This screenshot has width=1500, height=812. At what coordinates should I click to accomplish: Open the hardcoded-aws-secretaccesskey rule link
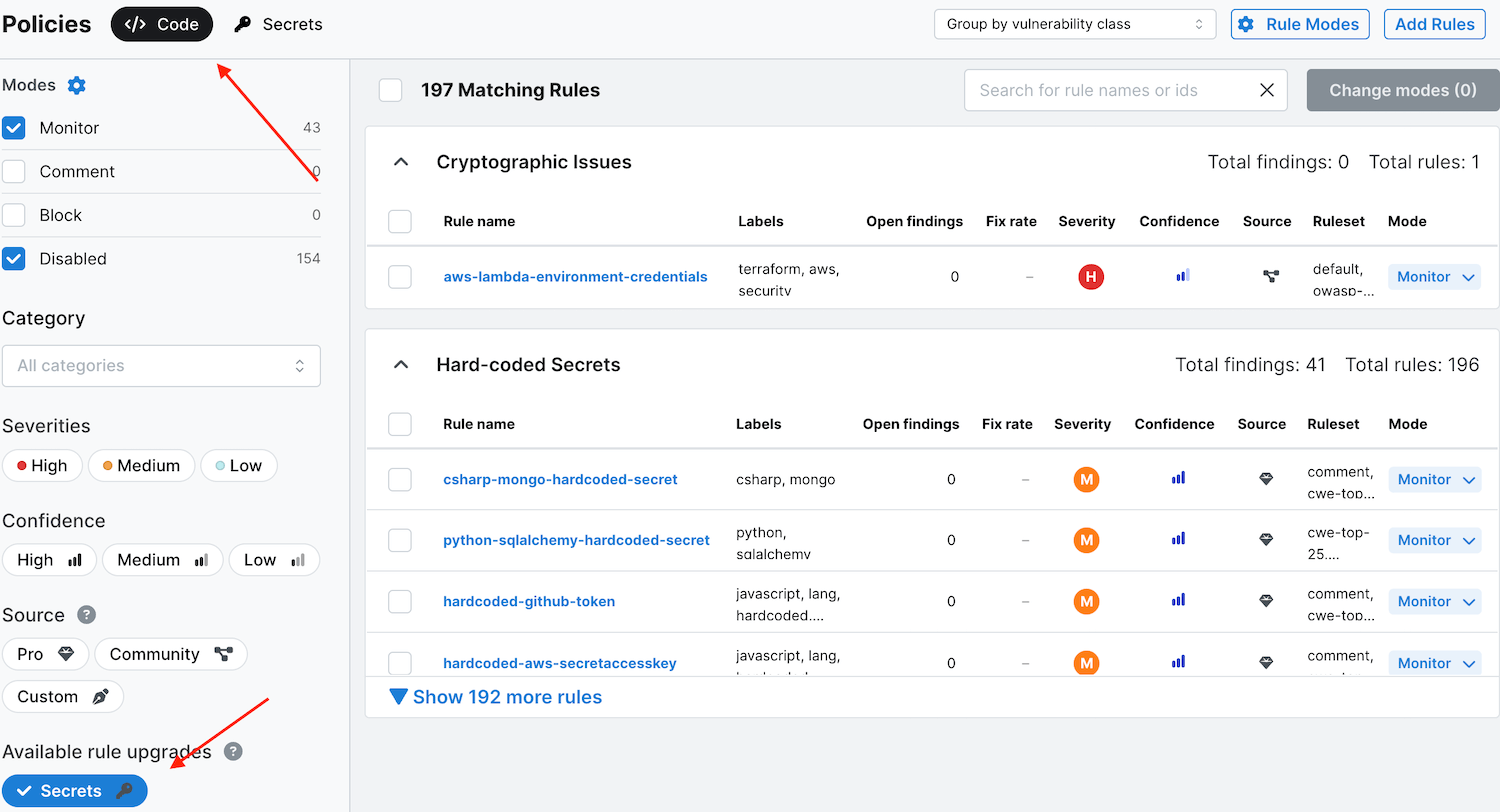[560, 663]
